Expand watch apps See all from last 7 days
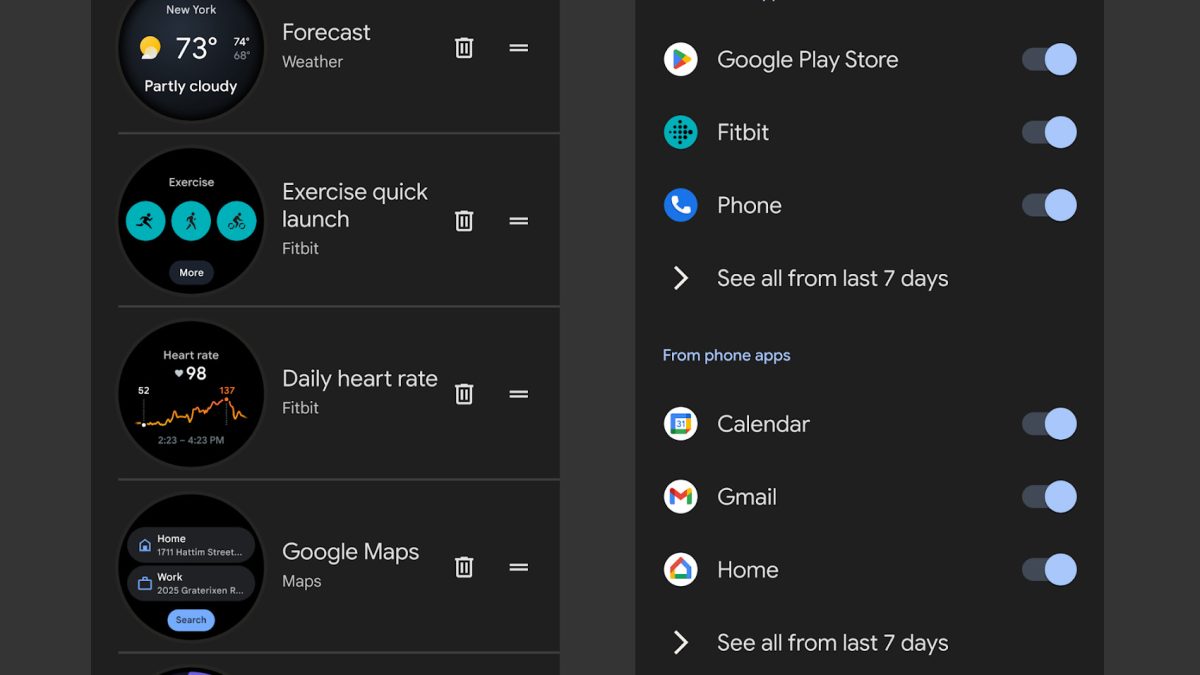This screenshot has height=675, width=1200. click(832, 278)
